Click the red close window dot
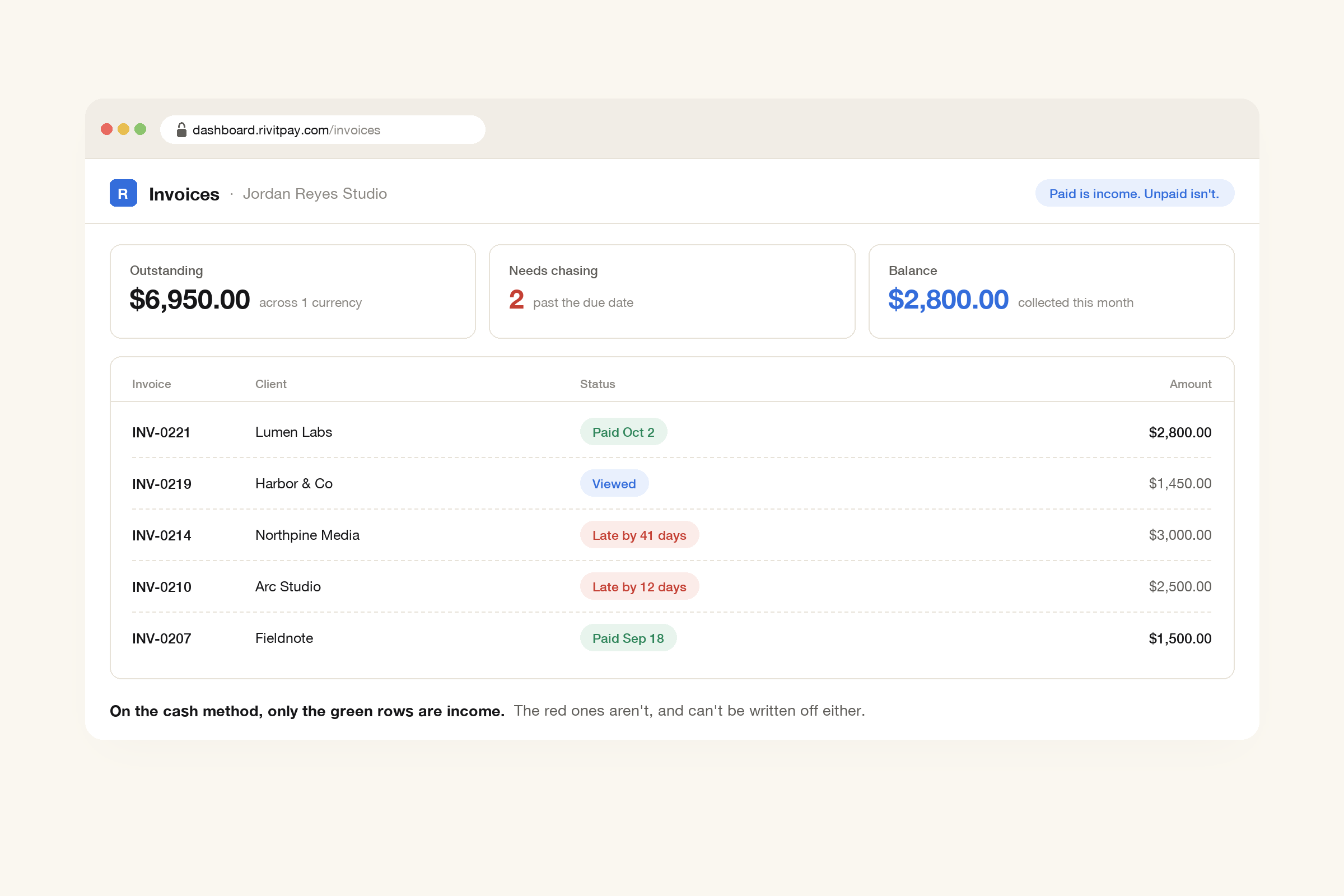1344x896 pixels. click(106, 129)
